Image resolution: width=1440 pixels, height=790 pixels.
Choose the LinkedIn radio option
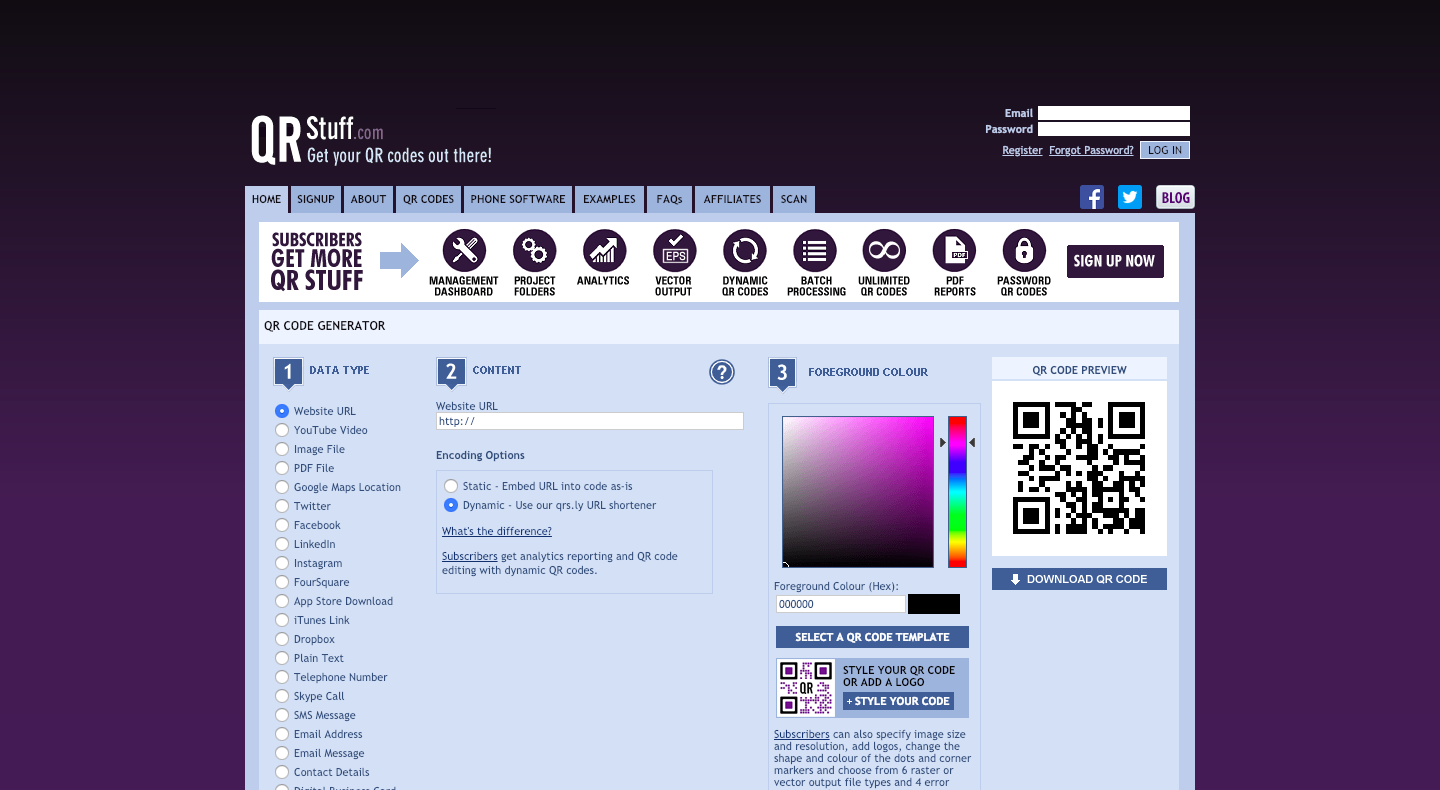click(282, 544)
